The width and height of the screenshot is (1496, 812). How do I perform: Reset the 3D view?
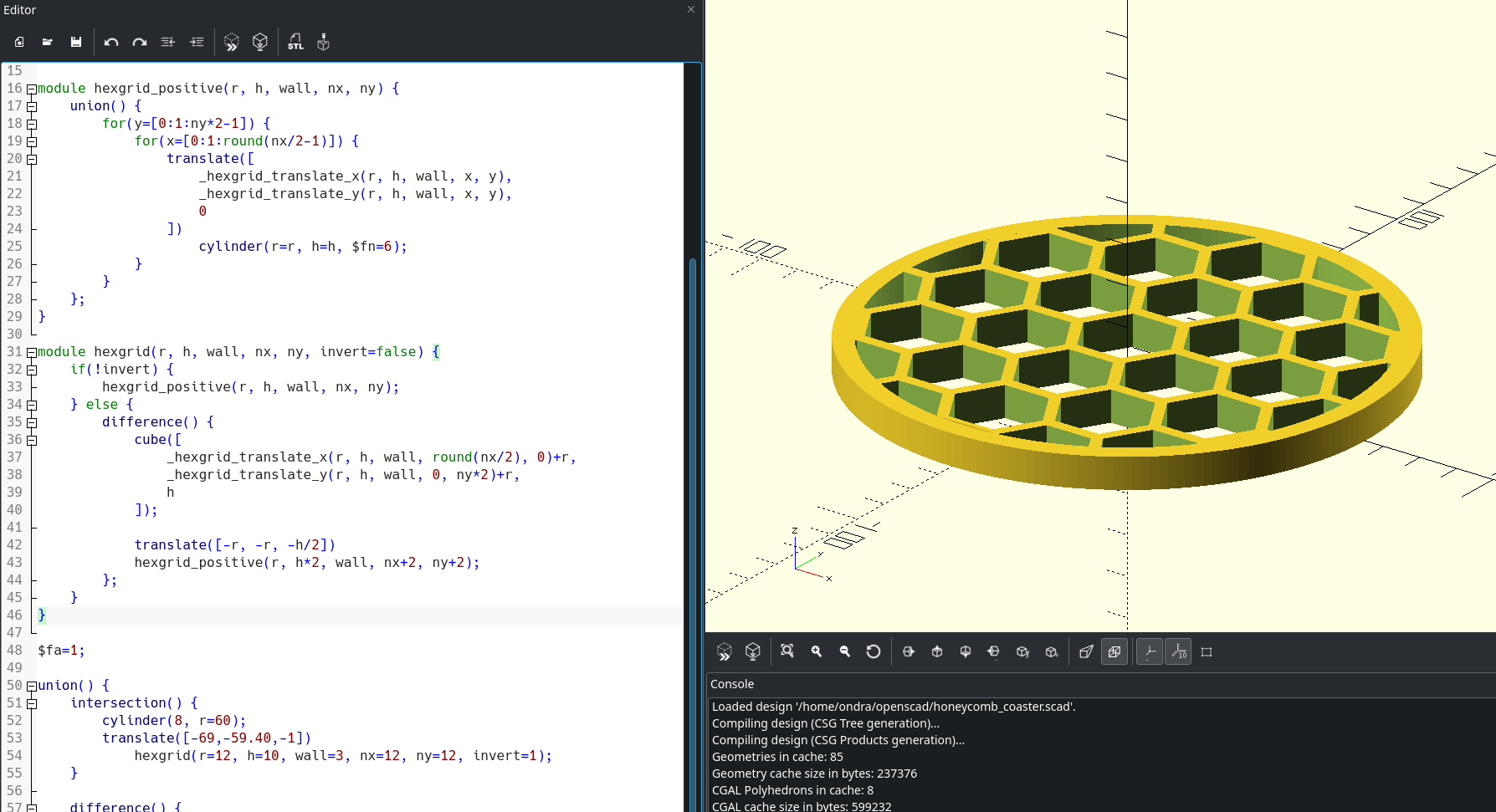coord(873,651)
